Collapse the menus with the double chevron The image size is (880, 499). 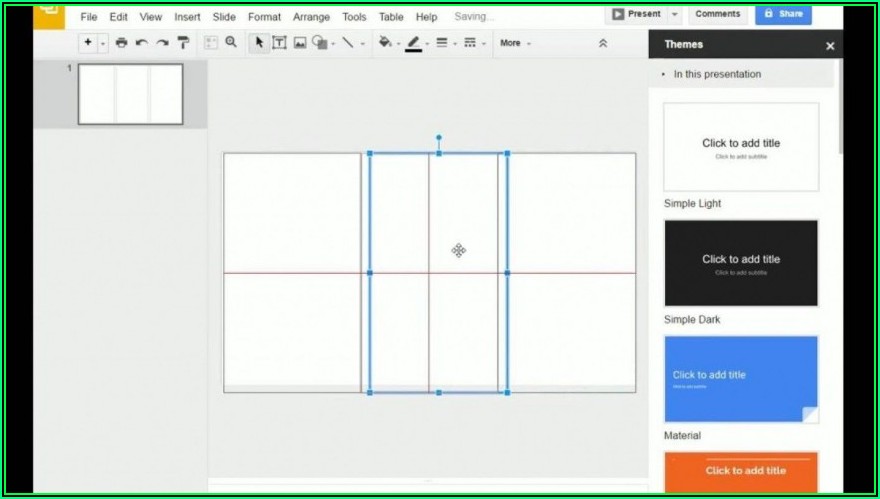click(602, 43)
